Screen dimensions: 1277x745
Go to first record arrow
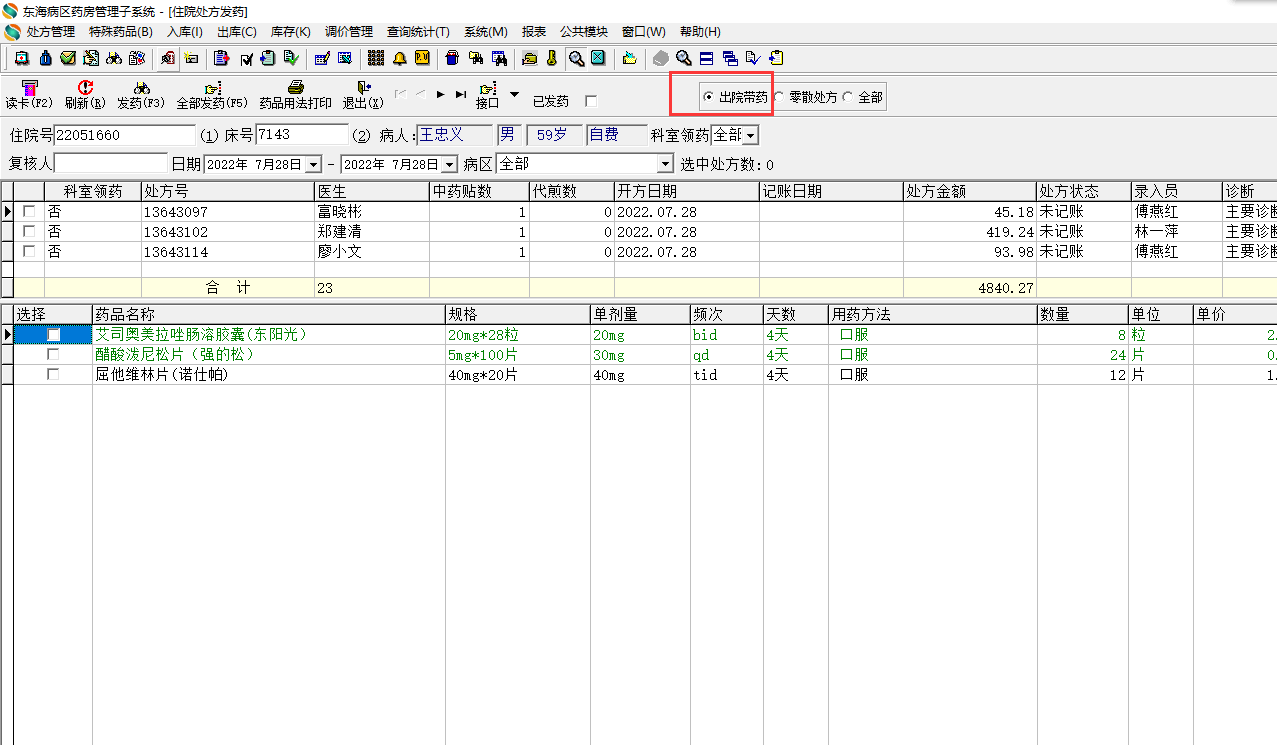coord(400,94)
